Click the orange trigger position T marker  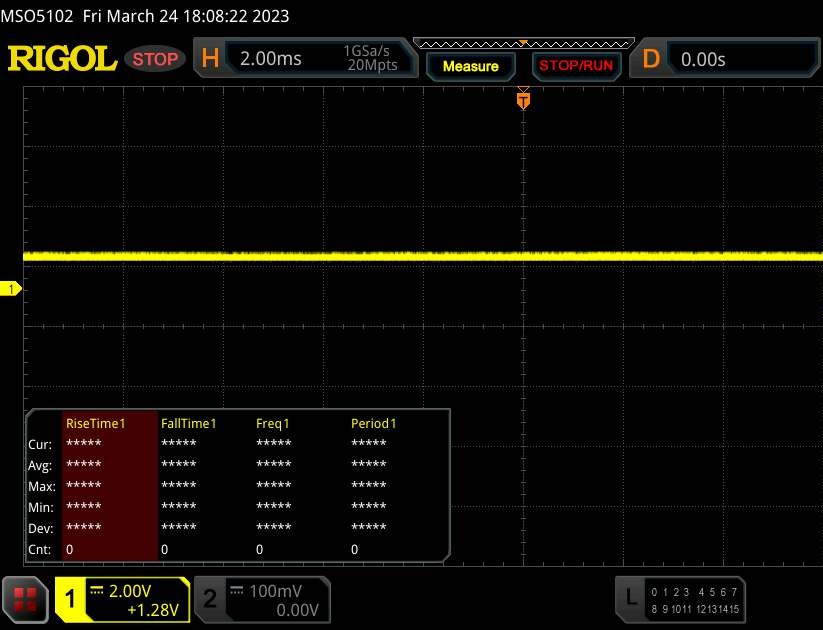click(523, 100)
